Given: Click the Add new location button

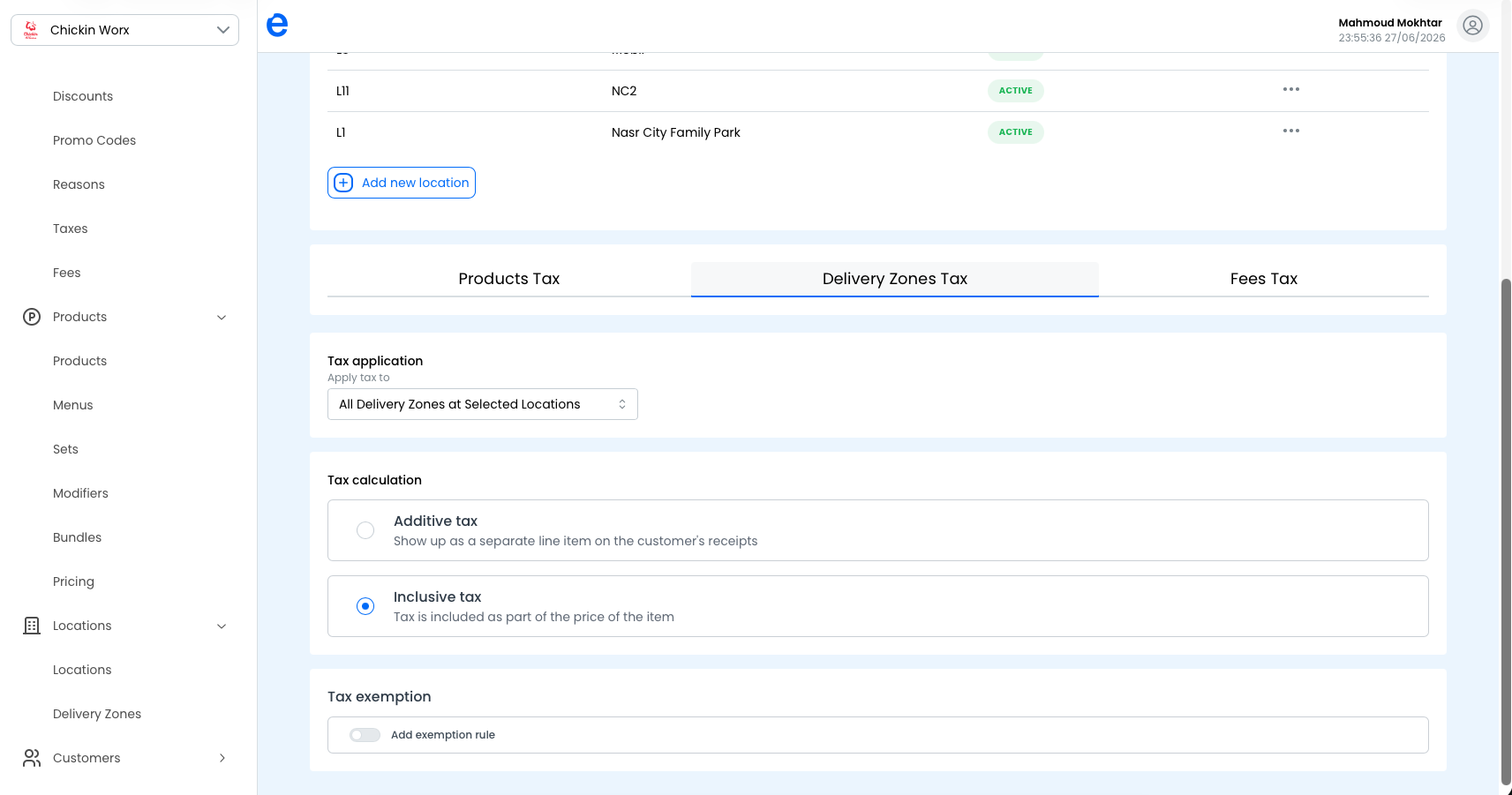Looking at the screenshot, I should (x=402, y=183).
